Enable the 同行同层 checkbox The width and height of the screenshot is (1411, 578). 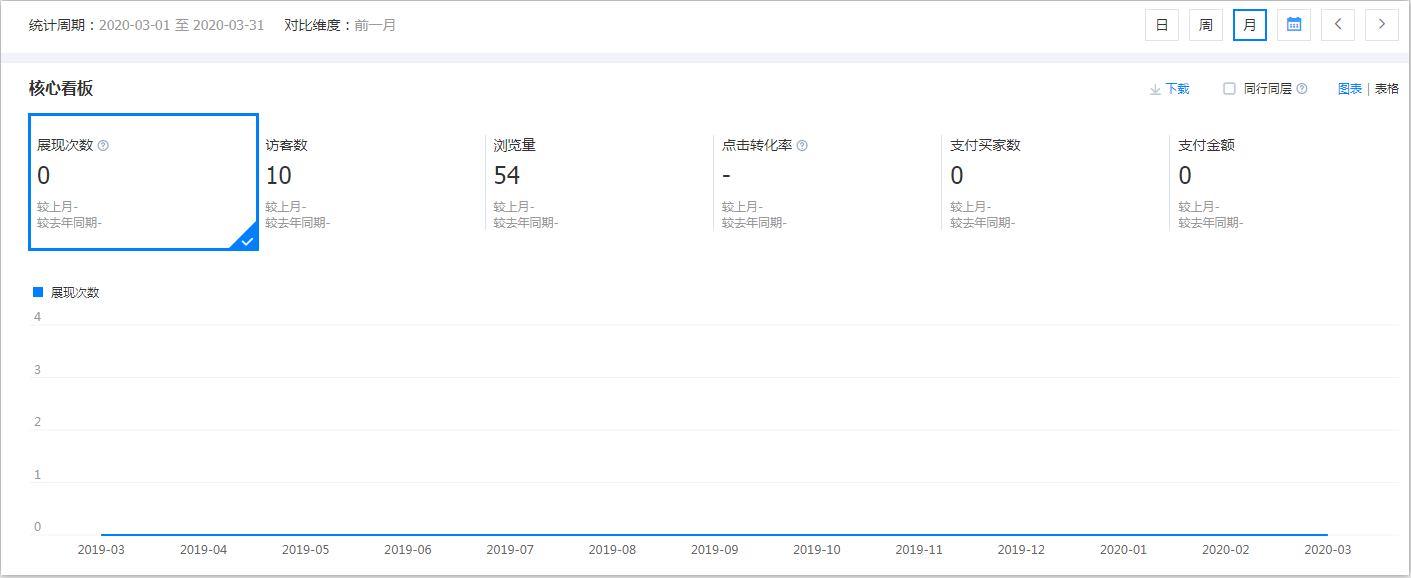[1228, 88]
